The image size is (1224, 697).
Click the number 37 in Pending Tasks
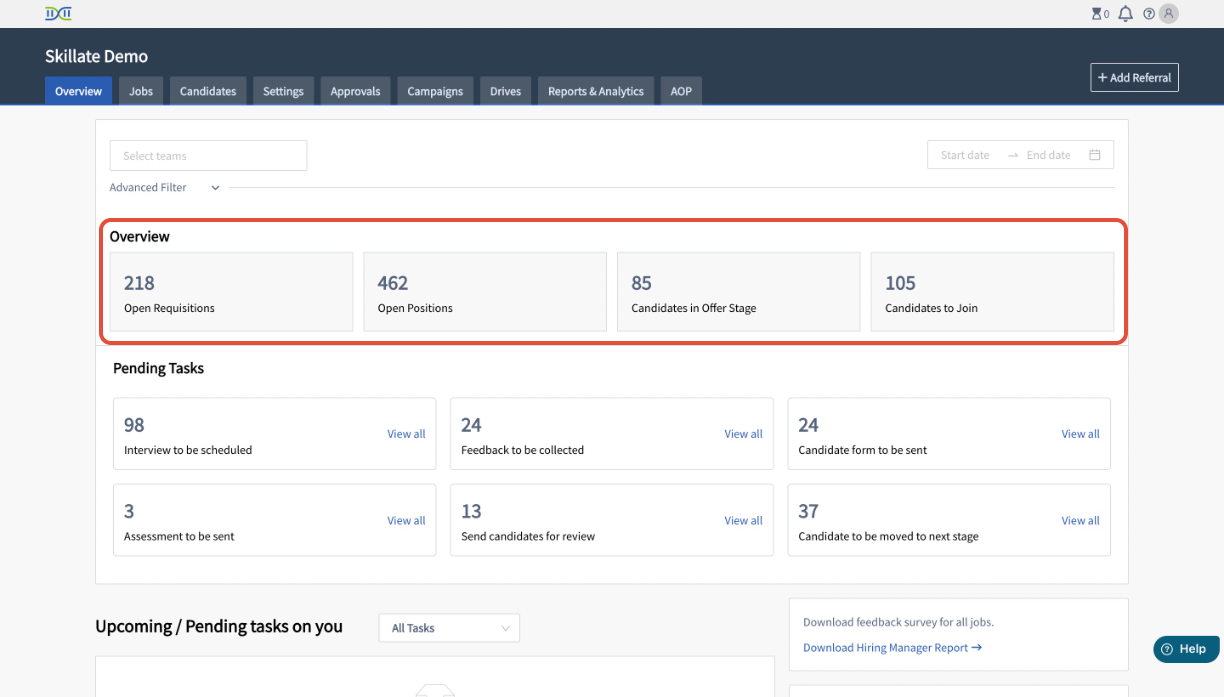click(x=809, y=511)
